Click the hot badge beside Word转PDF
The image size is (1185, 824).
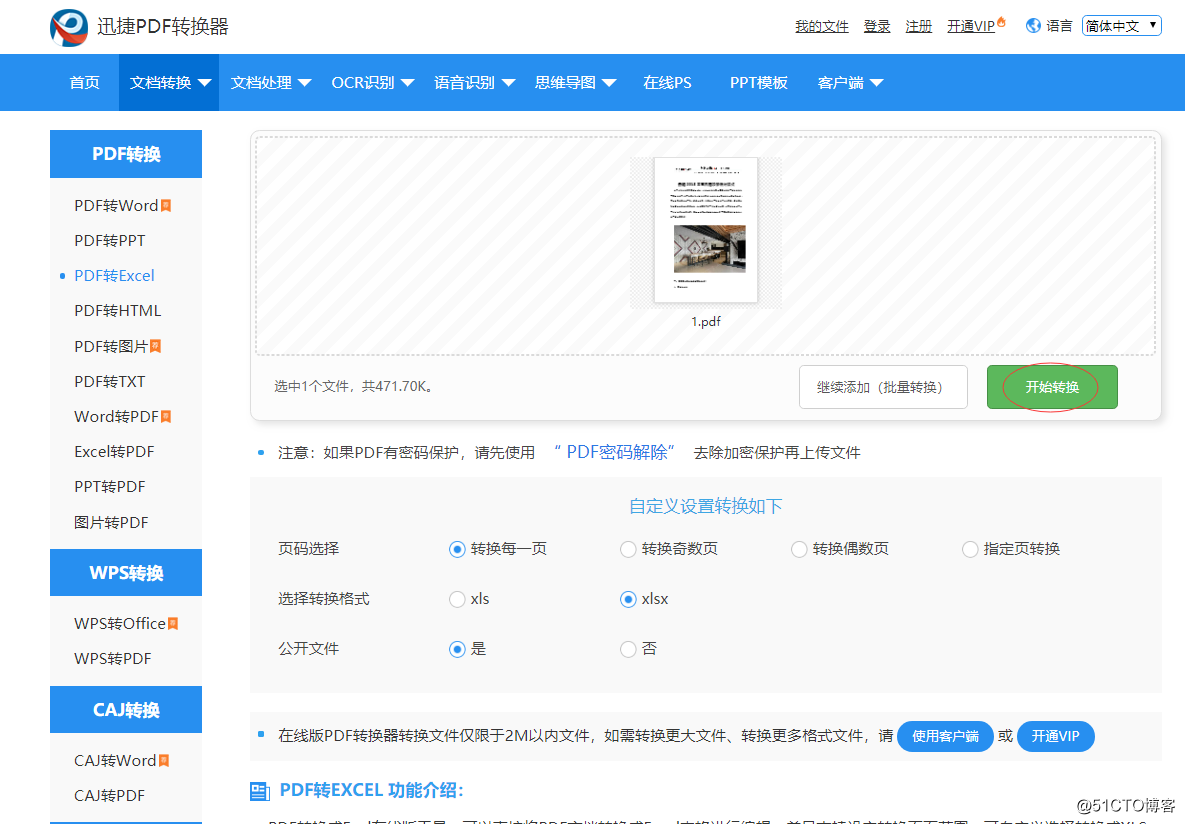point(166,417)
